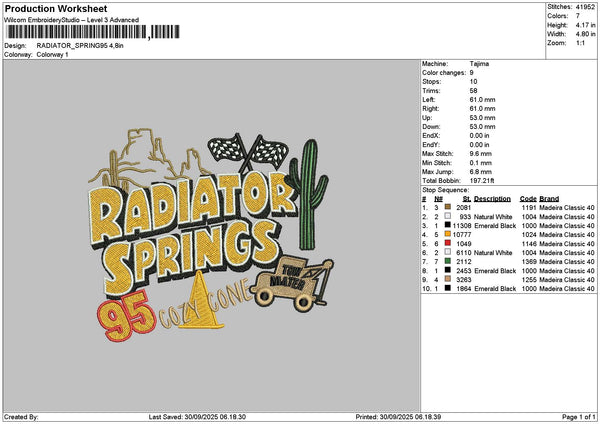Click the 'Stop Sequence:' heading

(x=445, y=190)
